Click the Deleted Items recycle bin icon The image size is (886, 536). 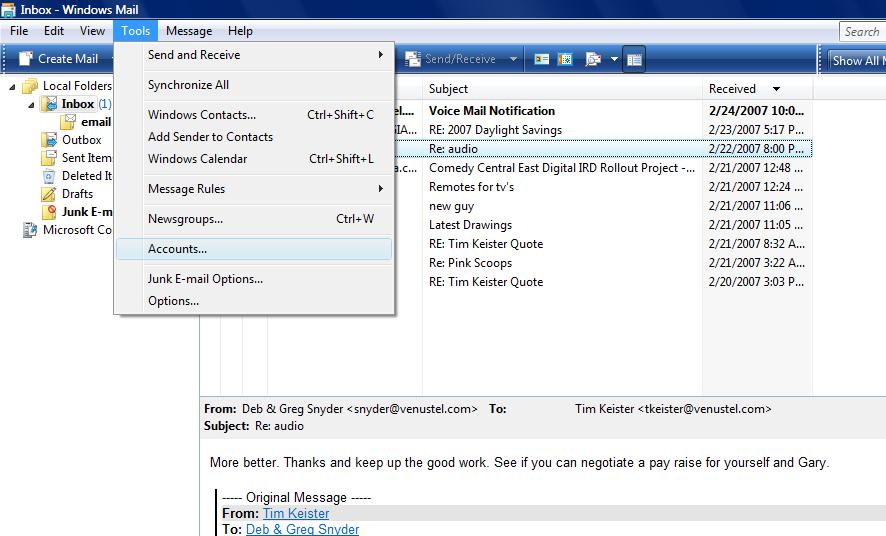[x=50, y=176]
